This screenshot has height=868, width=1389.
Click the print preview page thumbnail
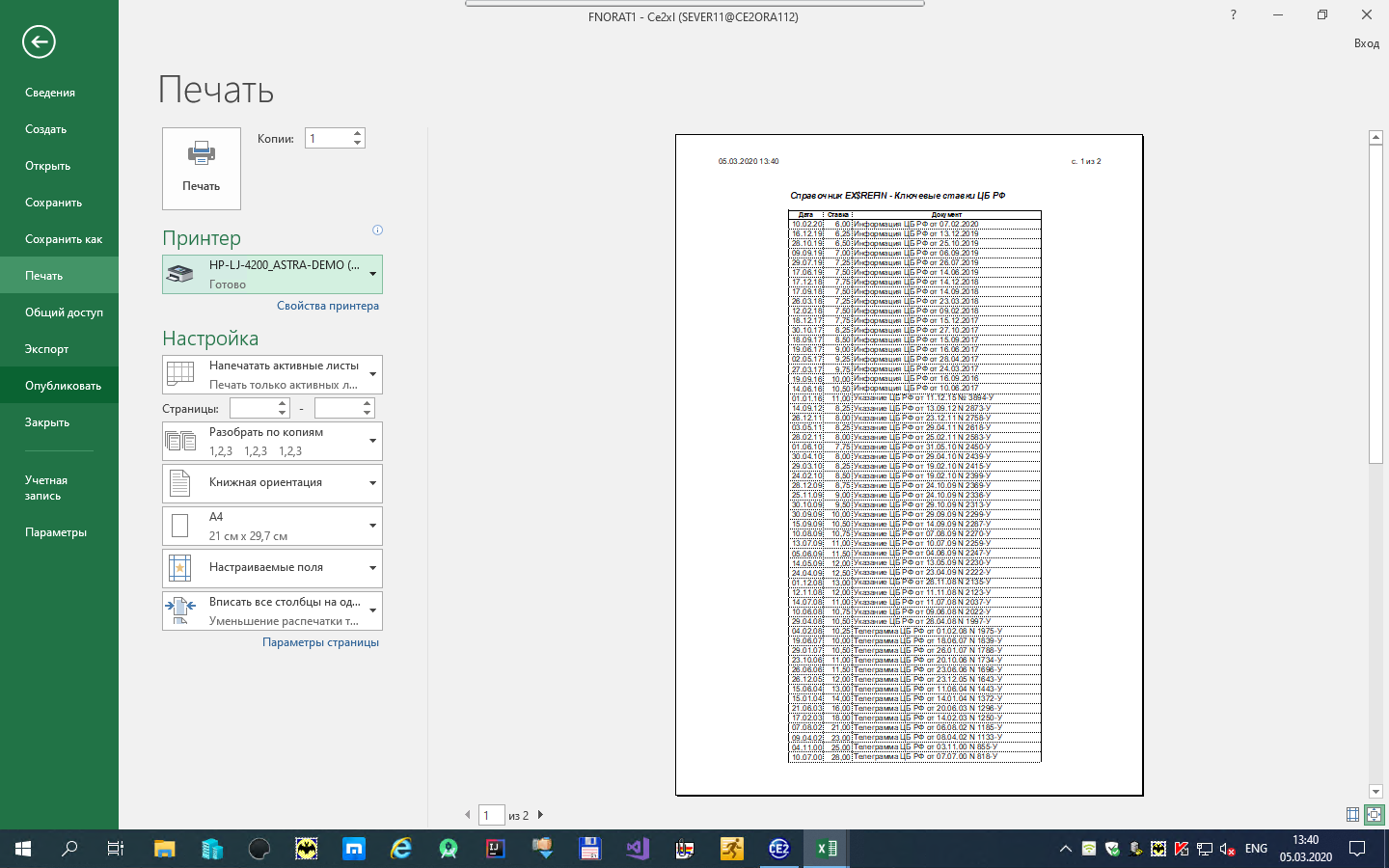[910, 465]
